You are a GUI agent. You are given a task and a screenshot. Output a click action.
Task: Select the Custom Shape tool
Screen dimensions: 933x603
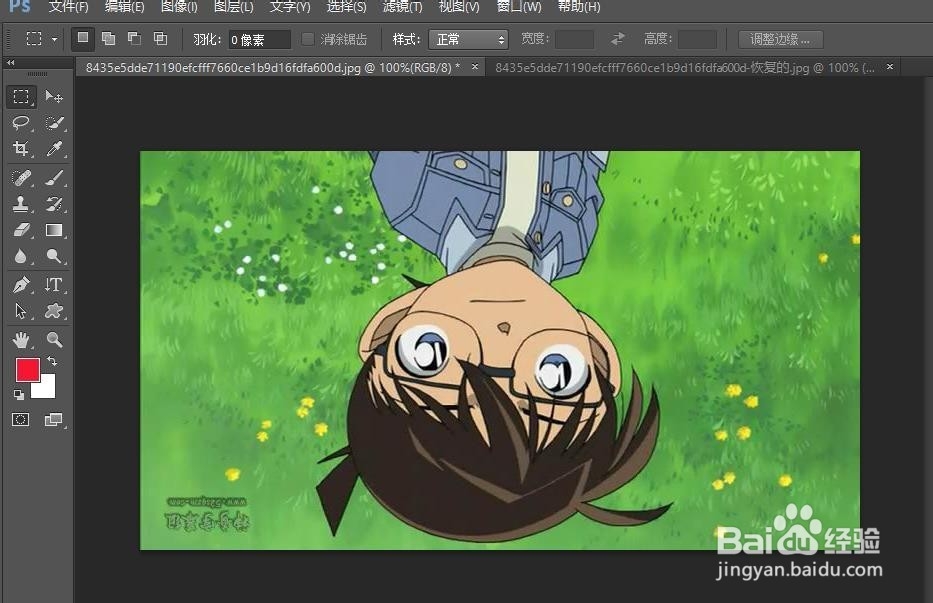[x=54, y=311]
